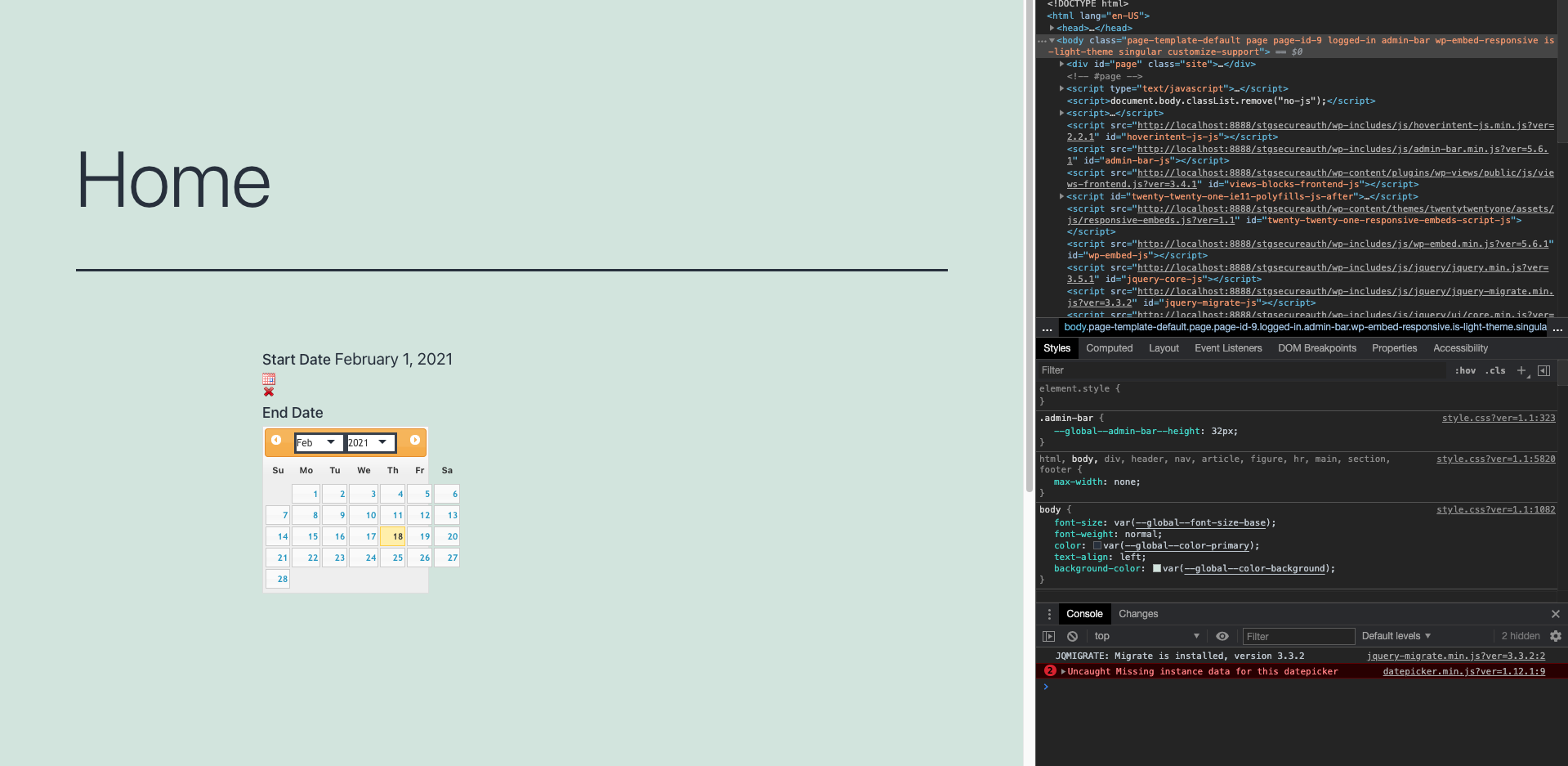This screenshot has width=1568, height=766.
Task: Open the Properties tab
Action: tap(1394, 348)
